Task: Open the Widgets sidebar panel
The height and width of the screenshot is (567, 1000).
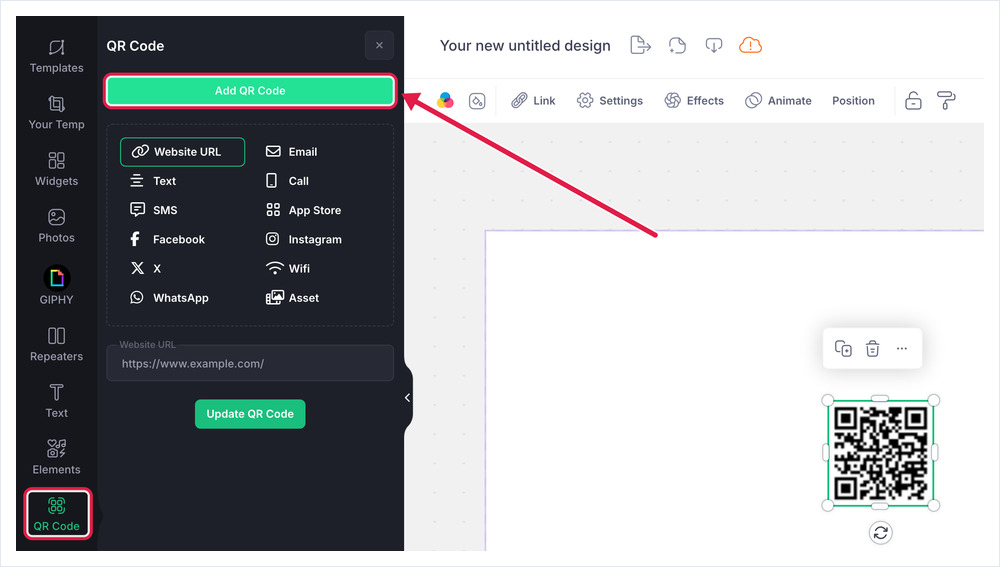Action: pos(56,169)
